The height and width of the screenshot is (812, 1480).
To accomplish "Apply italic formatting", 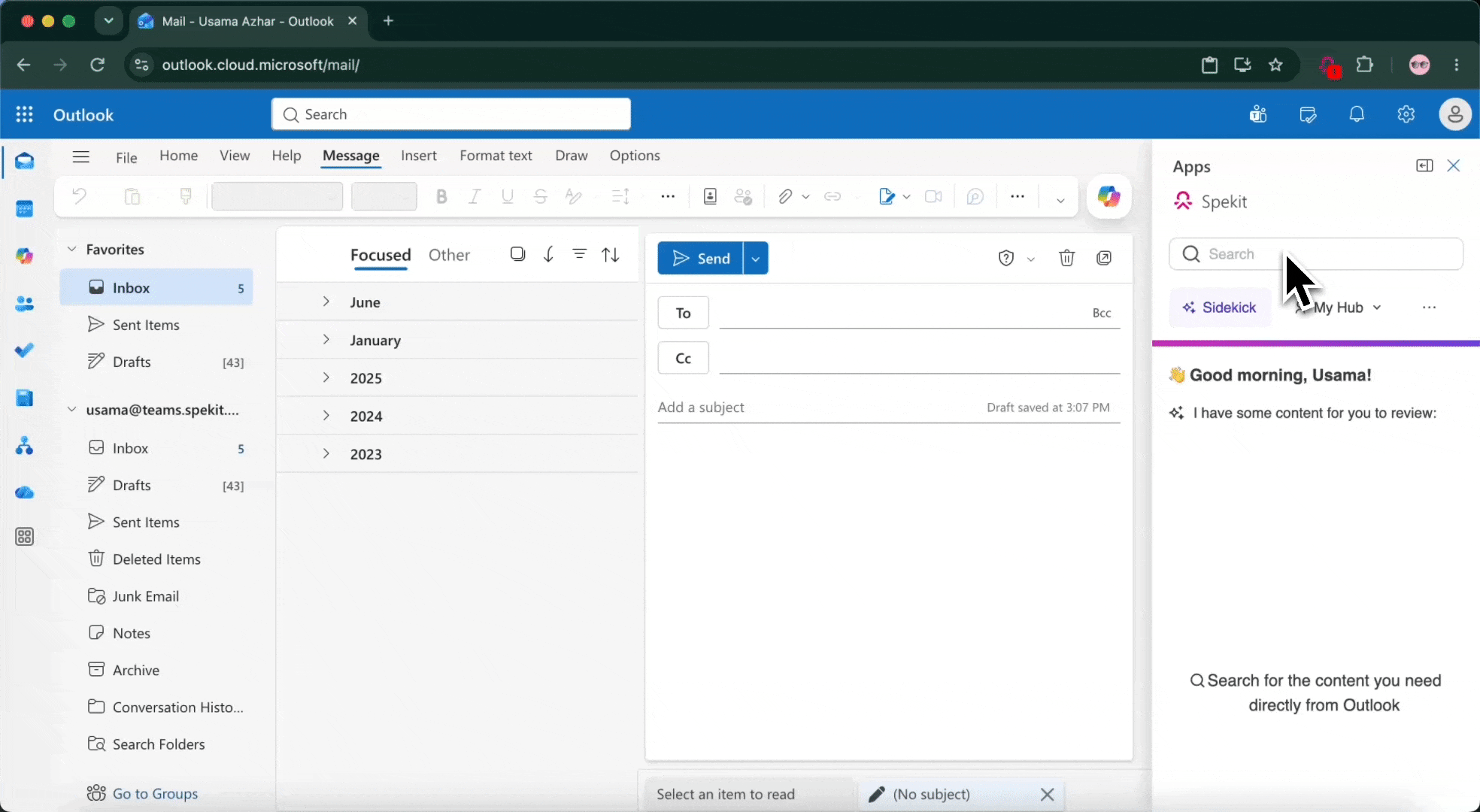I will (x=475, y=196).
